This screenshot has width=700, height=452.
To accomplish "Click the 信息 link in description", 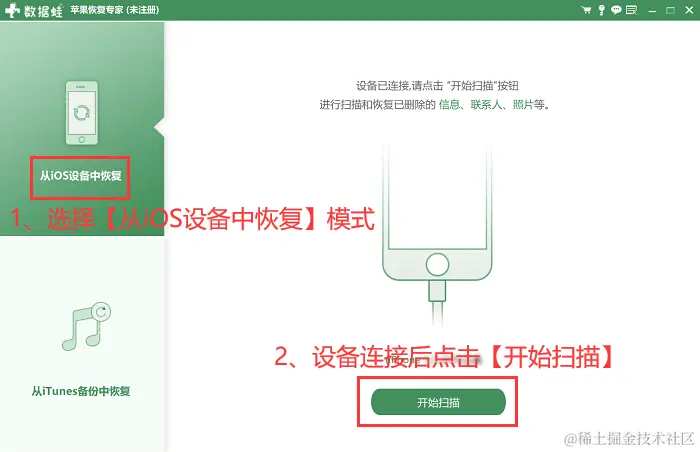I will [x=449, y=105].
